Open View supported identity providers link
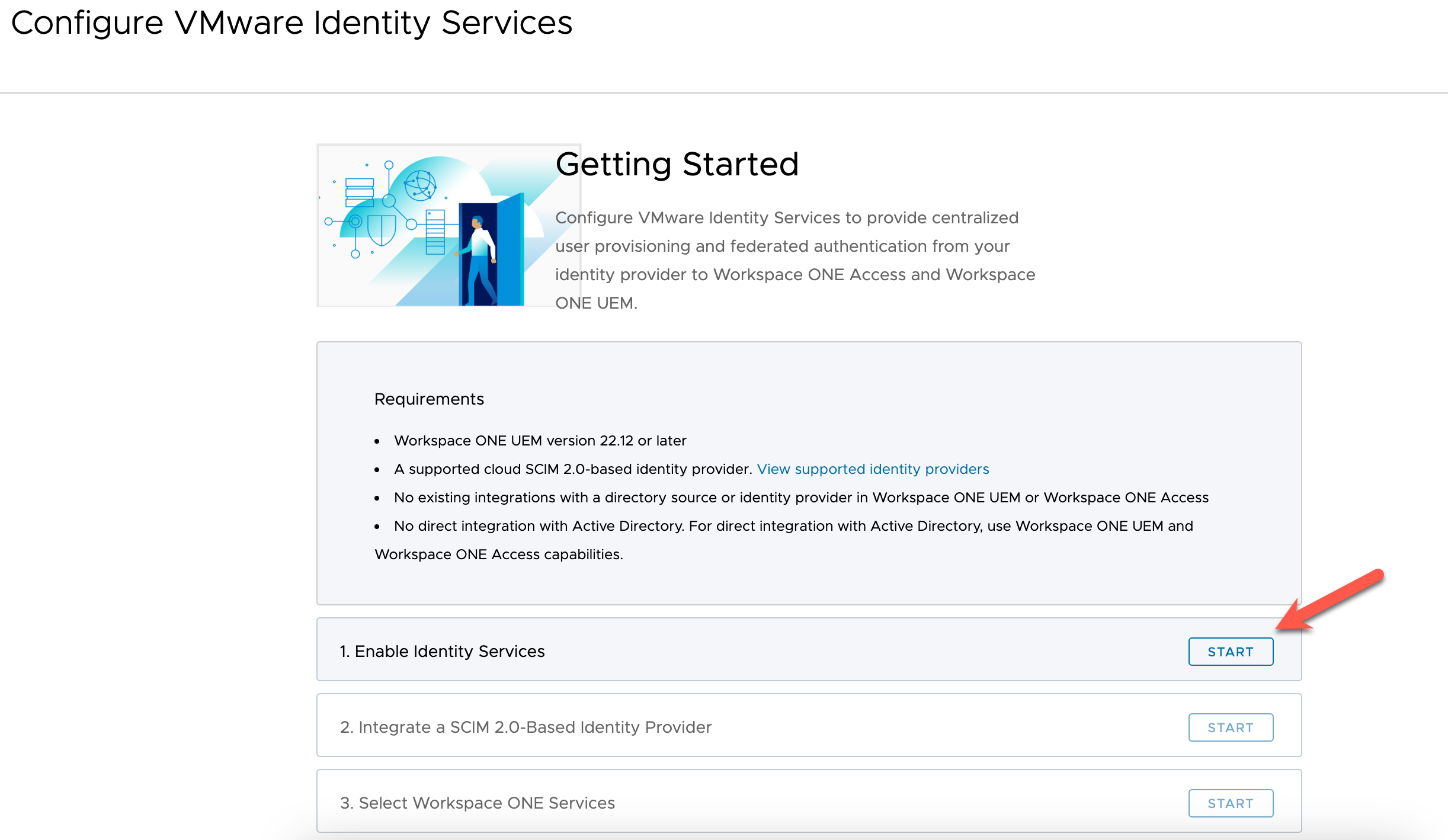The width and height of the screenshot is (1448, 840). click(873, 469)
